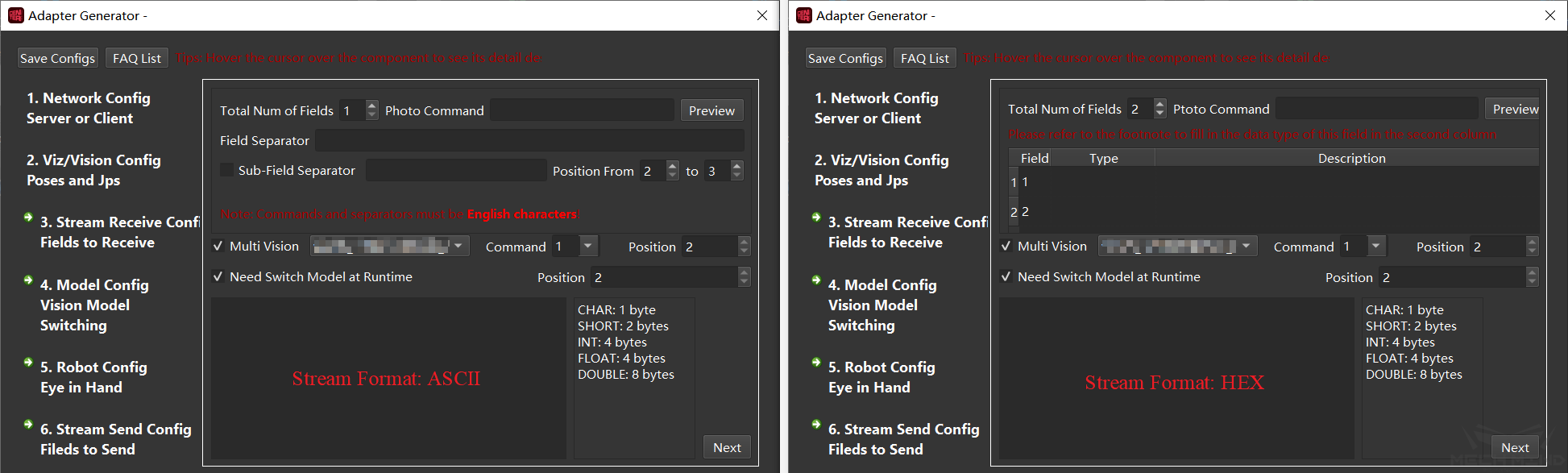Viewport: 1568px width, 473px height.
Task: Open Stream Receive Config step in left window
Action: coord(120,232)
